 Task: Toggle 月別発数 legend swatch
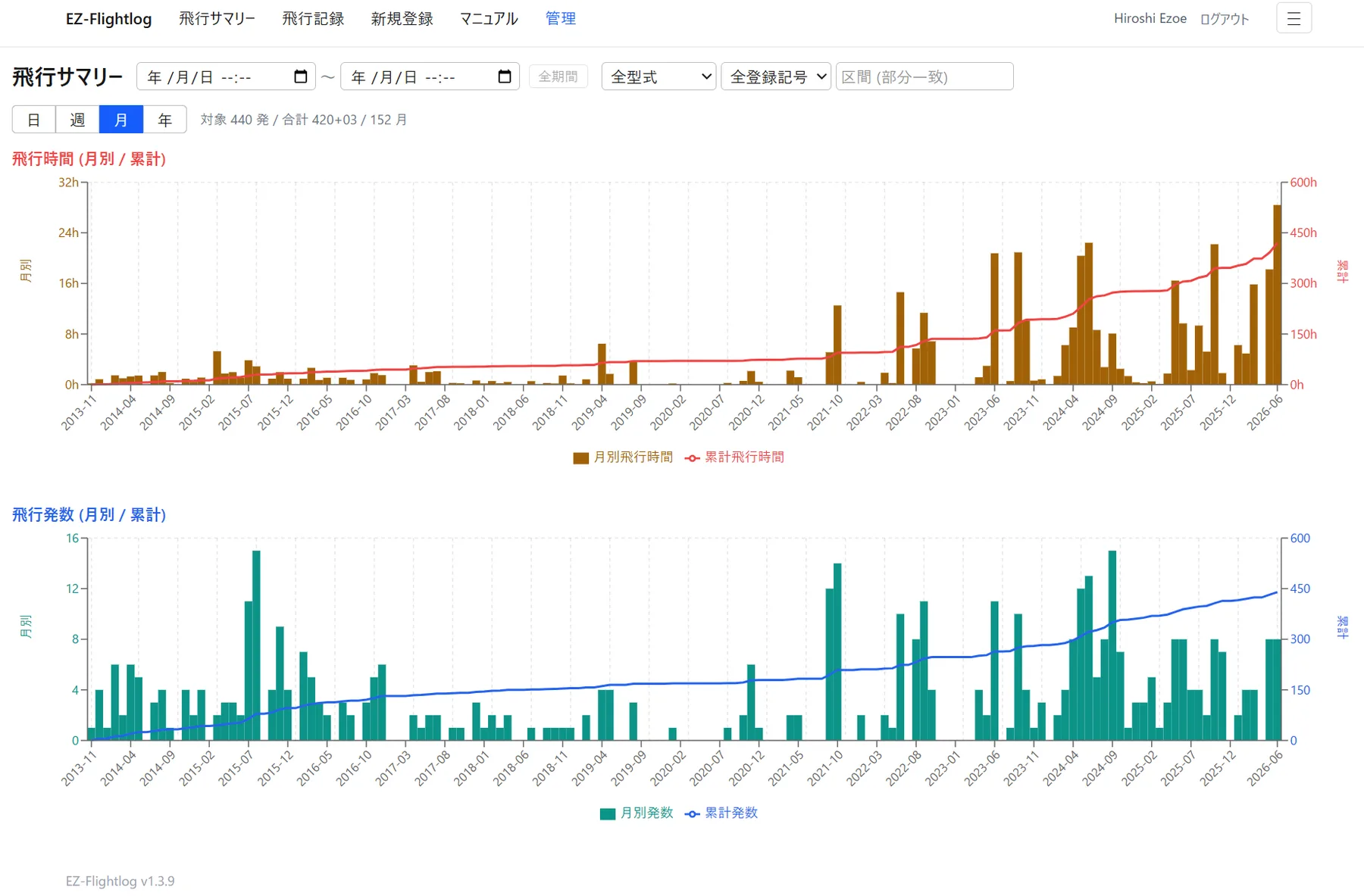(607, 813)
